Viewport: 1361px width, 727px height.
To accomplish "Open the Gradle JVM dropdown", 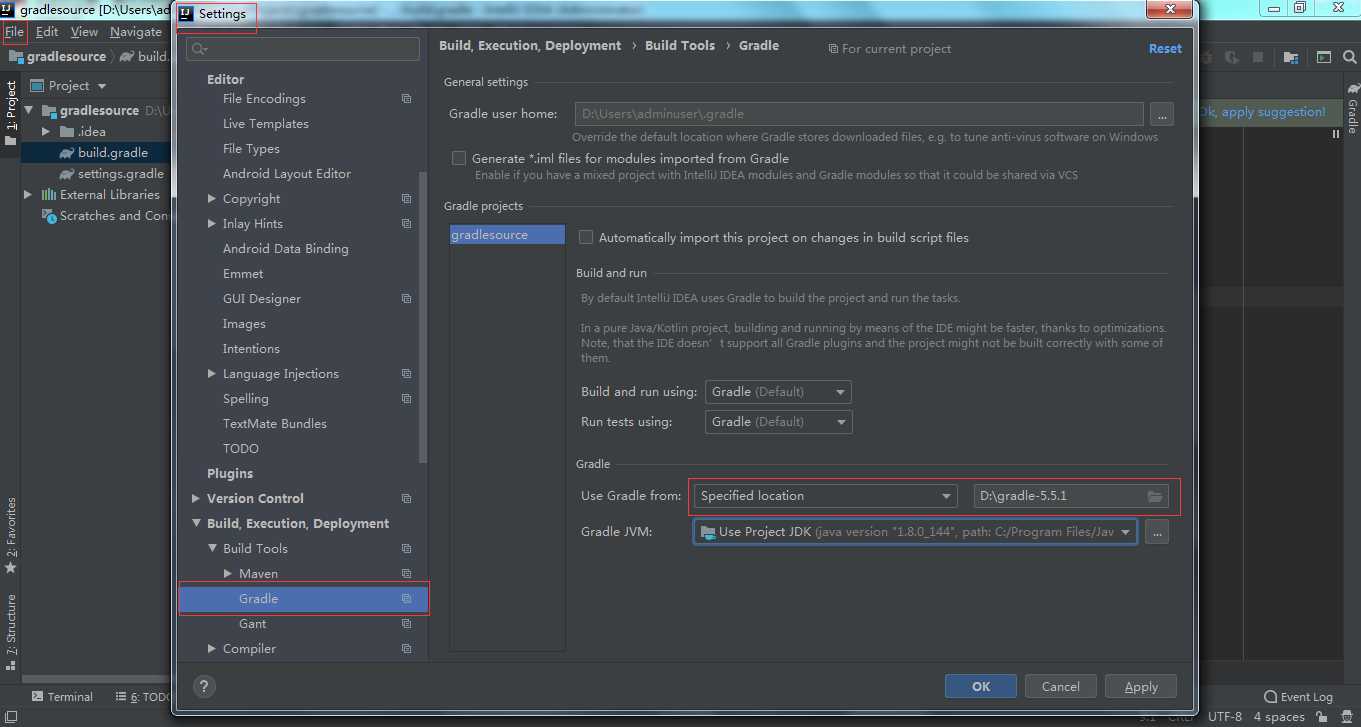I will (915, 532).
